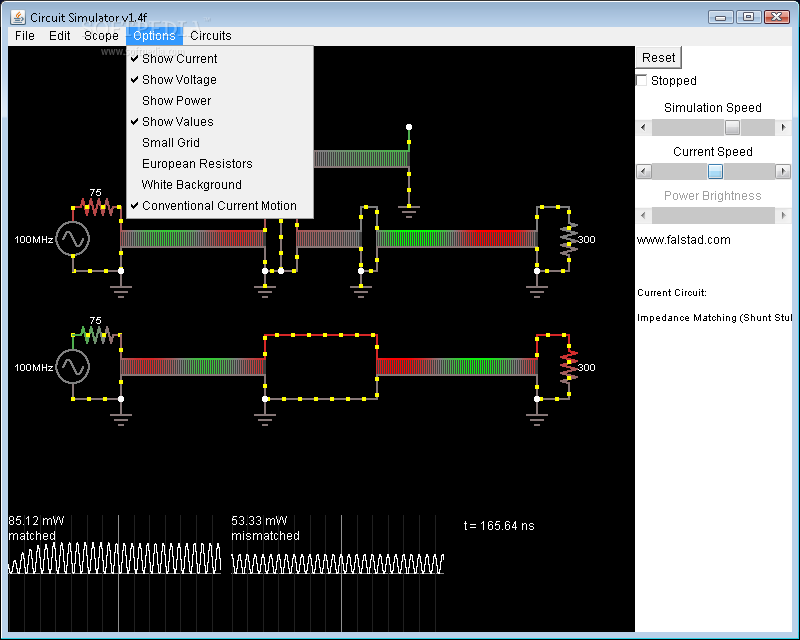Toggle the Show Current option
This screenshot has height=640, width=800.
pyautogui.click(x=220, y=59)
